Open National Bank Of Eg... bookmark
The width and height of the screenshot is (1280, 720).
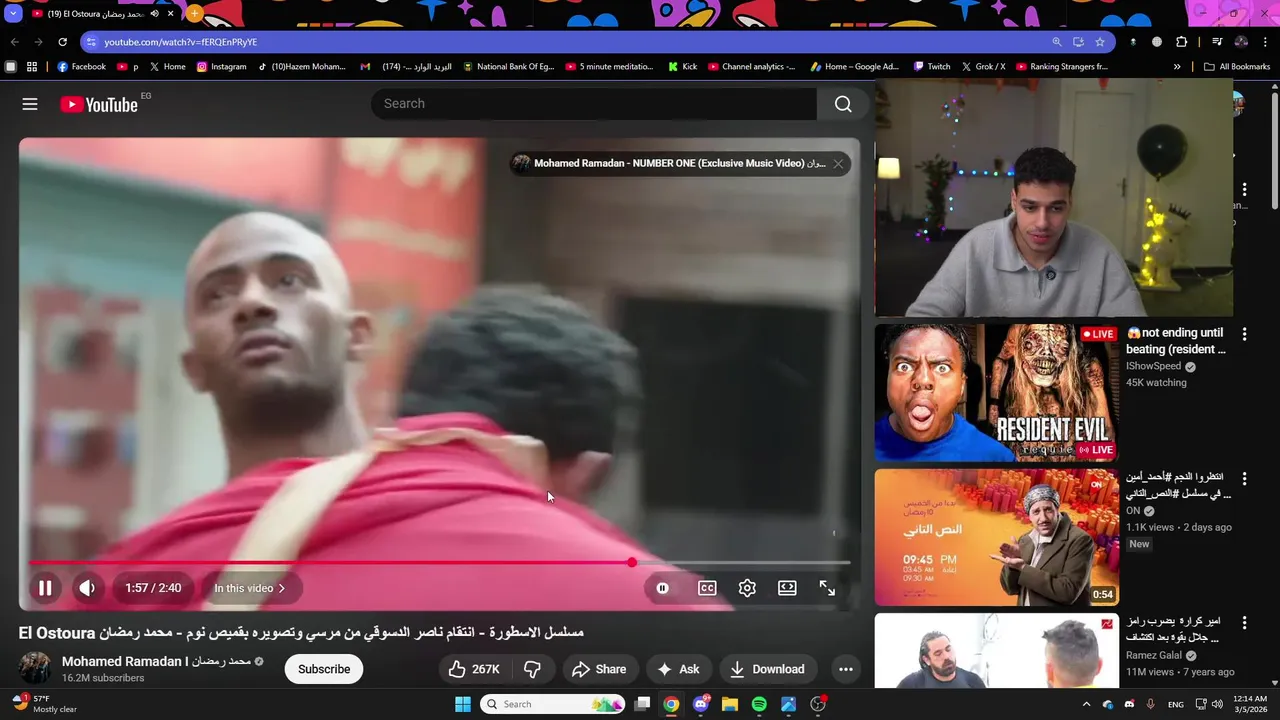click(x=508, y=67)
